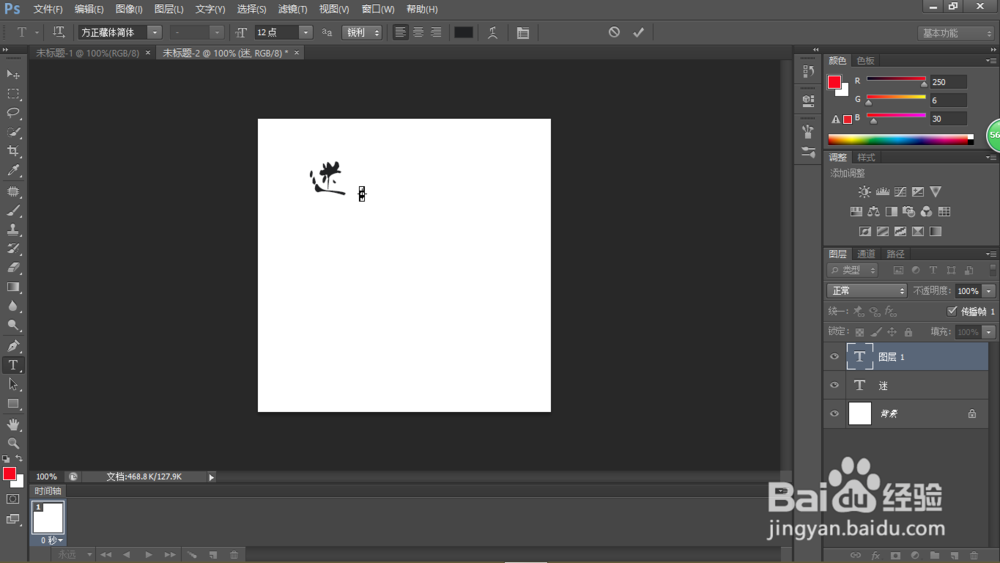The width and height of the screenshot is (1000, 563).
Task: Select the Brush tool
Action: (x=13, y=210)
